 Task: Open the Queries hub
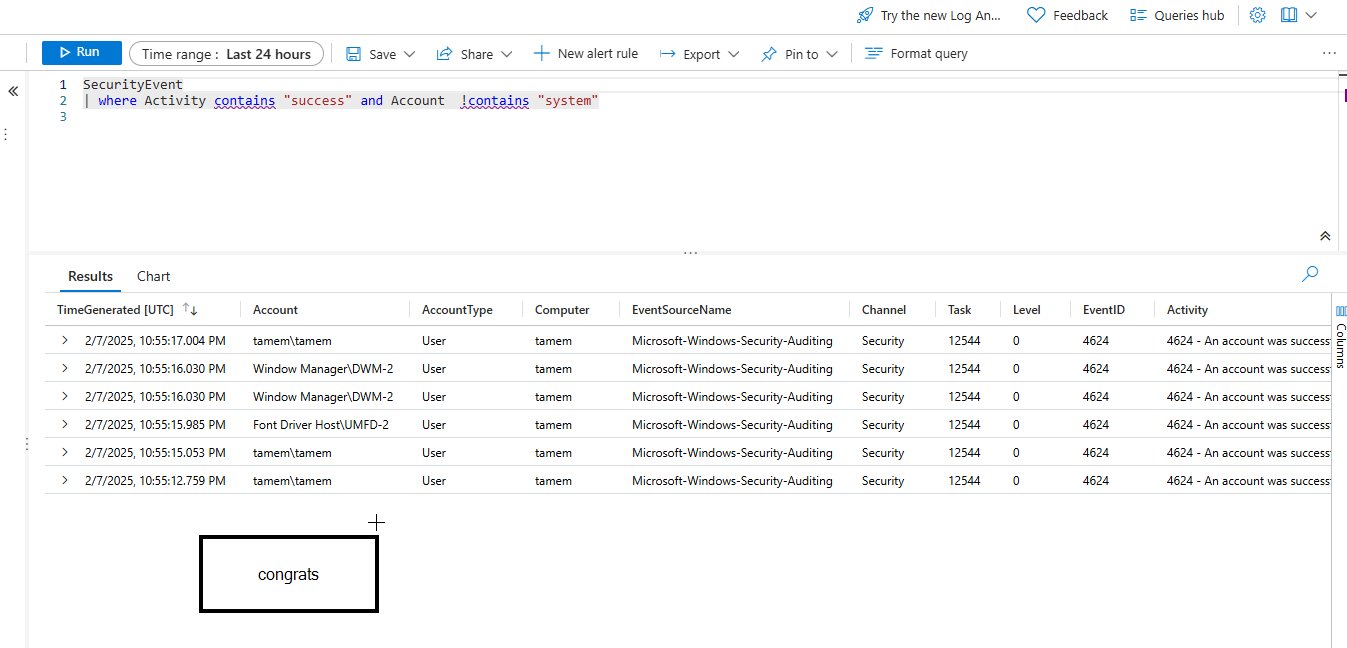(1176, 15)
